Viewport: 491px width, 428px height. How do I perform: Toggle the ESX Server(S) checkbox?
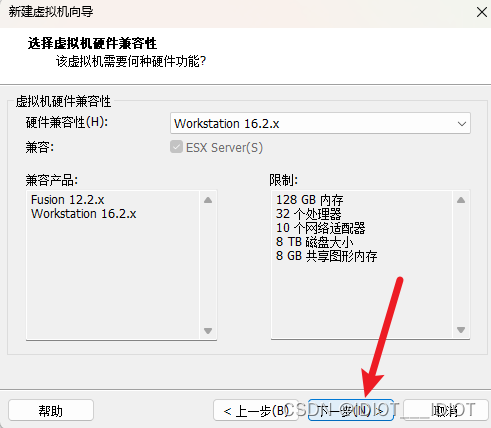[x=176, y=147]
